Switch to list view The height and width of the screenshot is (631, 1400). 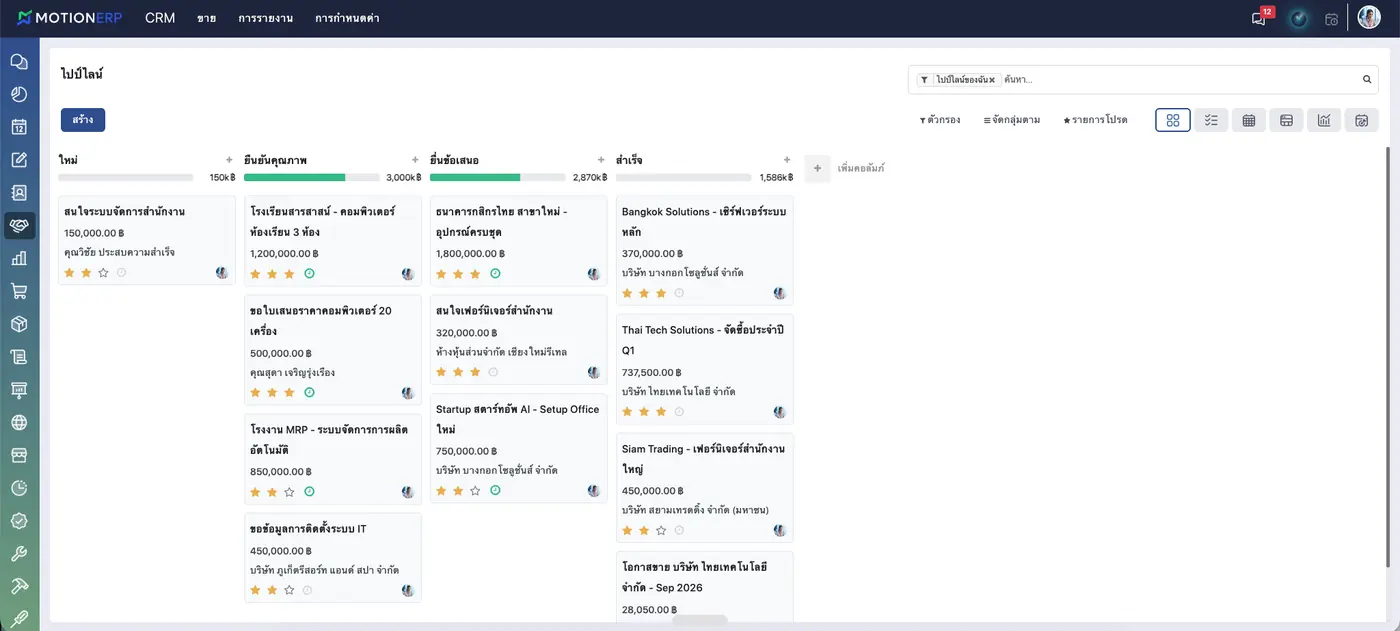(1211, 120)
